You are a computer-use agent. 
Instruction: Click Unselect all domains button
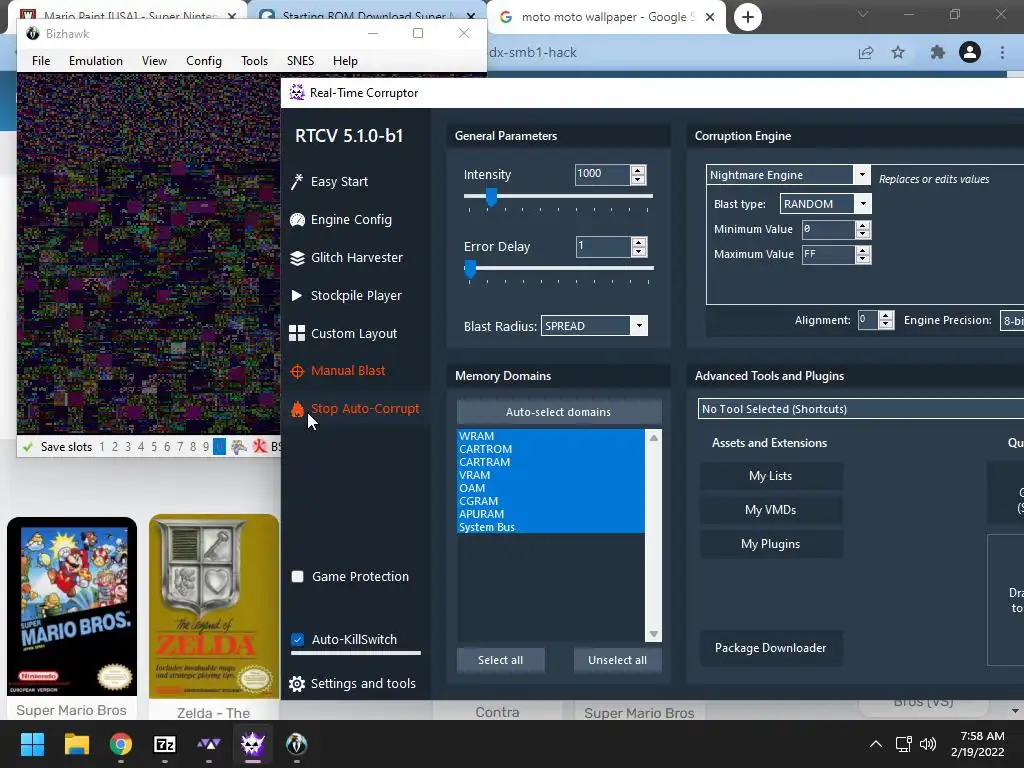coord(617,660)
